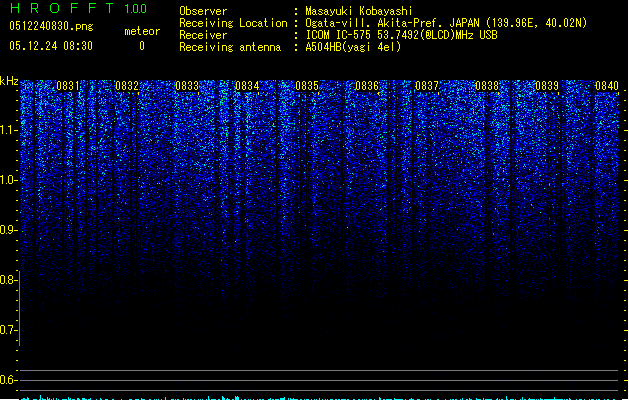Click the antenna value A504HB(yagi 4el)
Image resolution: width=629 pixels, height=400 pixels.
coord(353,47)
